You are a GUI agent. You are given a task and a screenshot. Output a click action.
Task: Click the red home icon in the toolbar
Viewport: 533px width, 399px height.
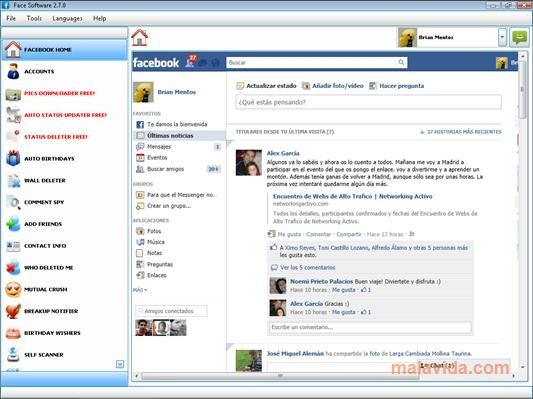pos(140,37)
